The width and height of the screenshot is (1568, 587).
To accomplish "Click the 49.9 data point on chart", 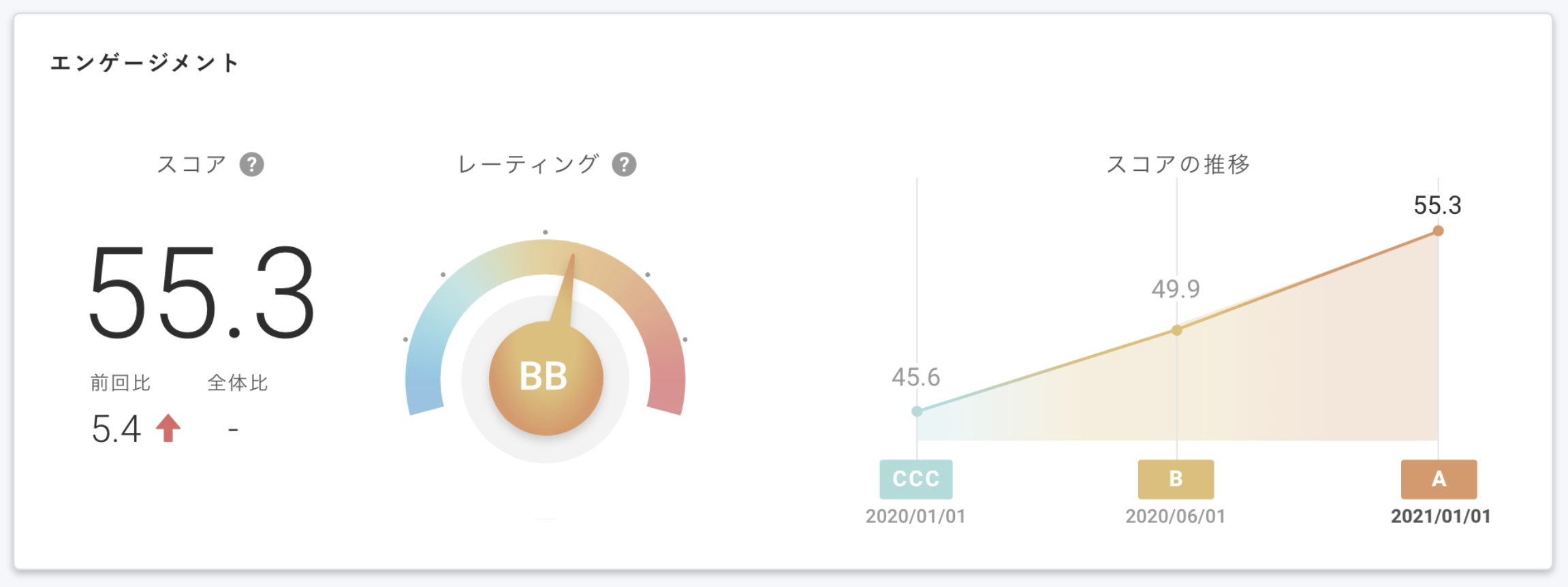I will tap(1176, 330).
